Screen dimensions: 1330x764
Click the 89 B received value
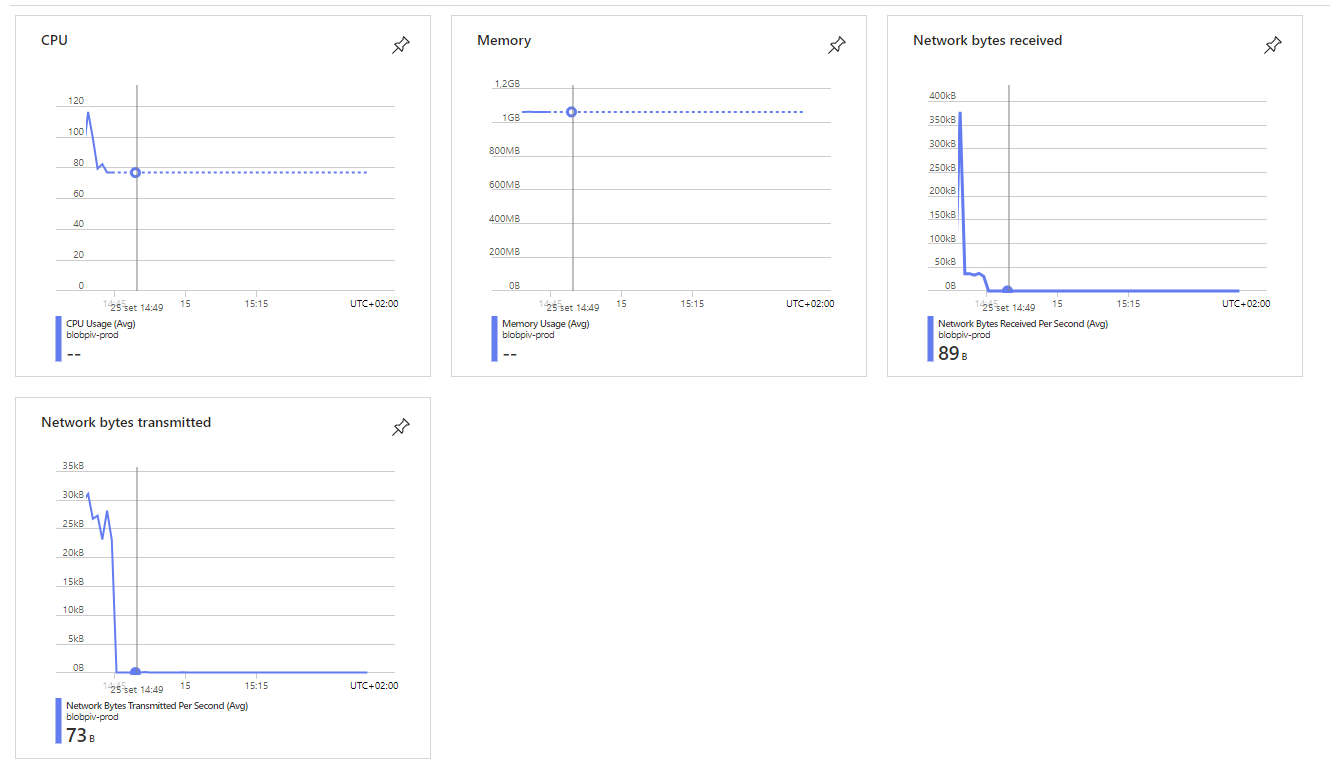(952, 353)
